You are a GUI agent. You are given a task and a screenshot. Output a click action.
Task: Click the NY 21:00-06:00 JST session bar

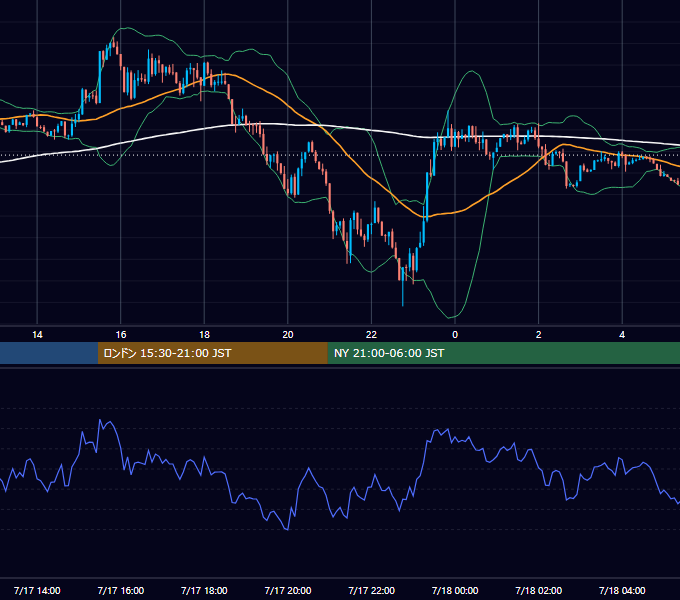(503, 353)
